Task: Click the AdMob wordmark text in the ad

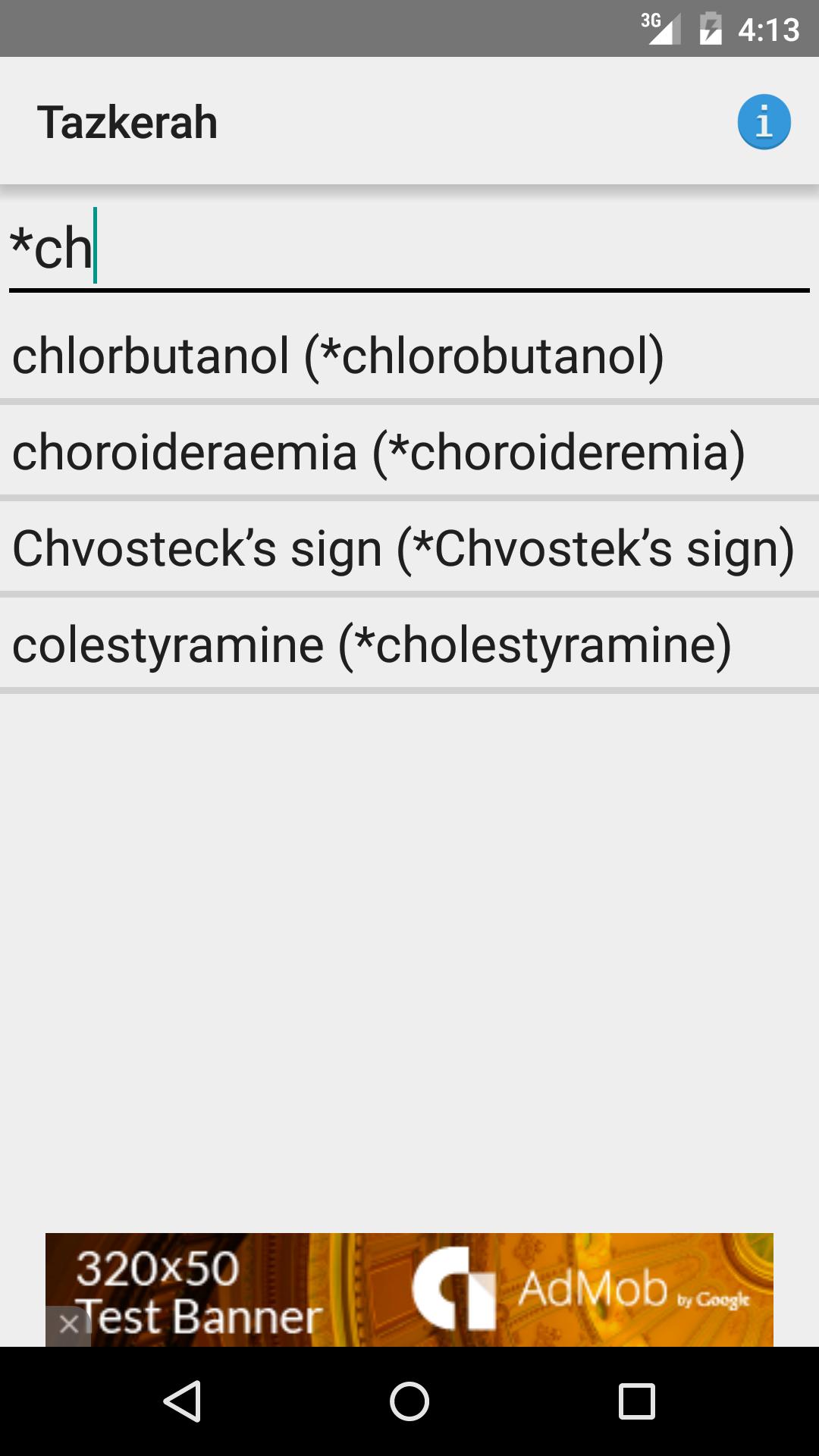Action: [x=592, y=1288]
